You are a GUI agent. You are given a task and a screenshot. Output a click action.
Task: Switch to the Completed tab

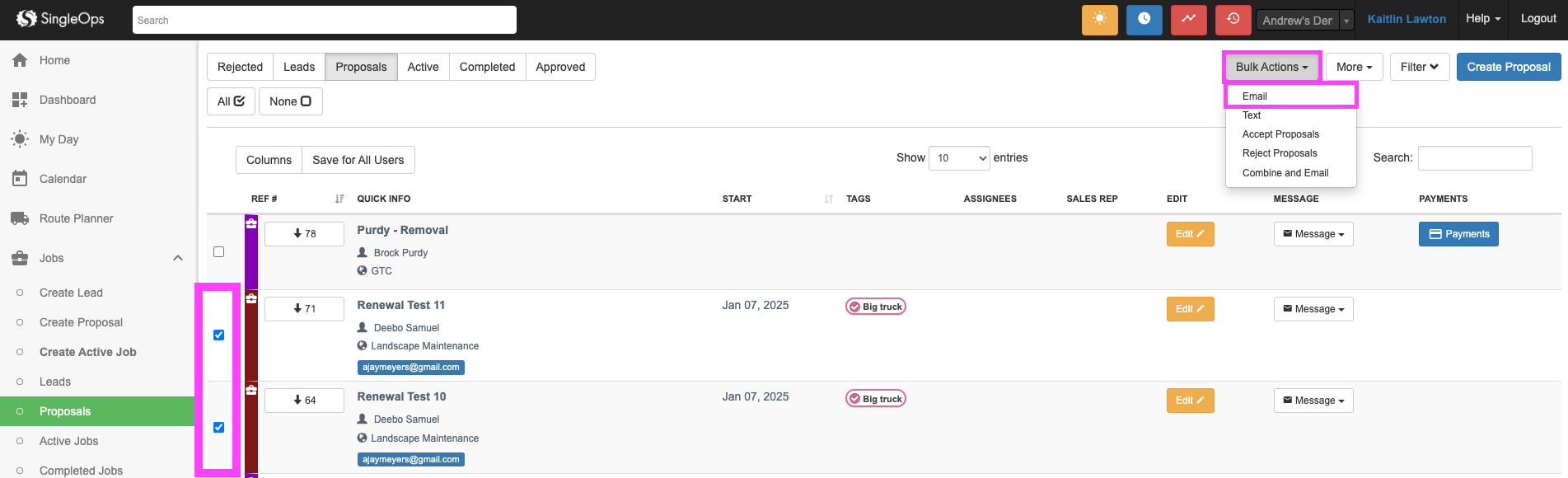pos(487,67)
